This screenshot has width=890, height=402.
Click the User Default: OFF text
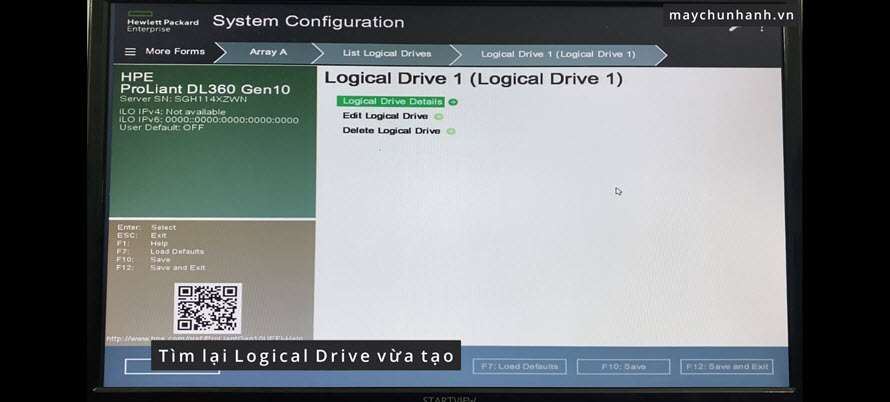click(x=161, y=128)
